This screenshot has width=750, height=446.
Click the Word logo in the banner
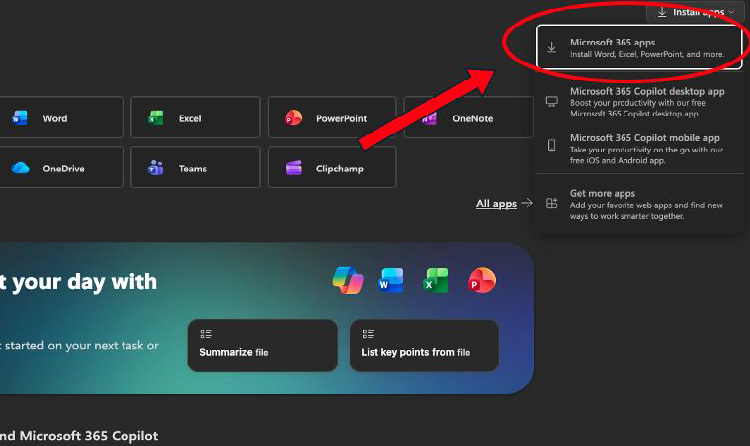pyautogui.click(x=391, y=280)
